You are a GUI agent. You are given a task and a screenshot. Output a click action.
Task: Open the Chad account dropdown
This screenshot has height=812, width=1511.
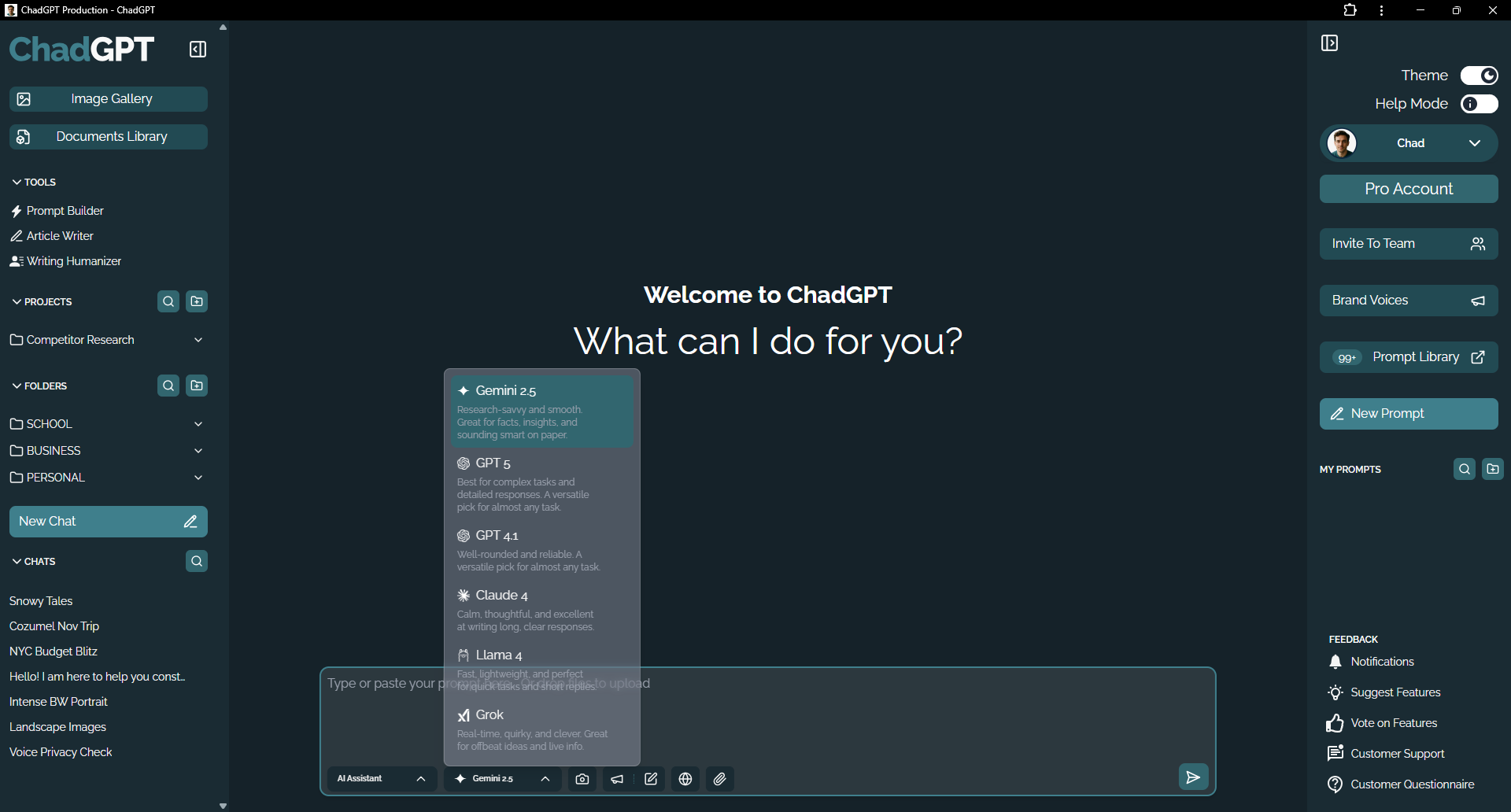(1476, 142)
